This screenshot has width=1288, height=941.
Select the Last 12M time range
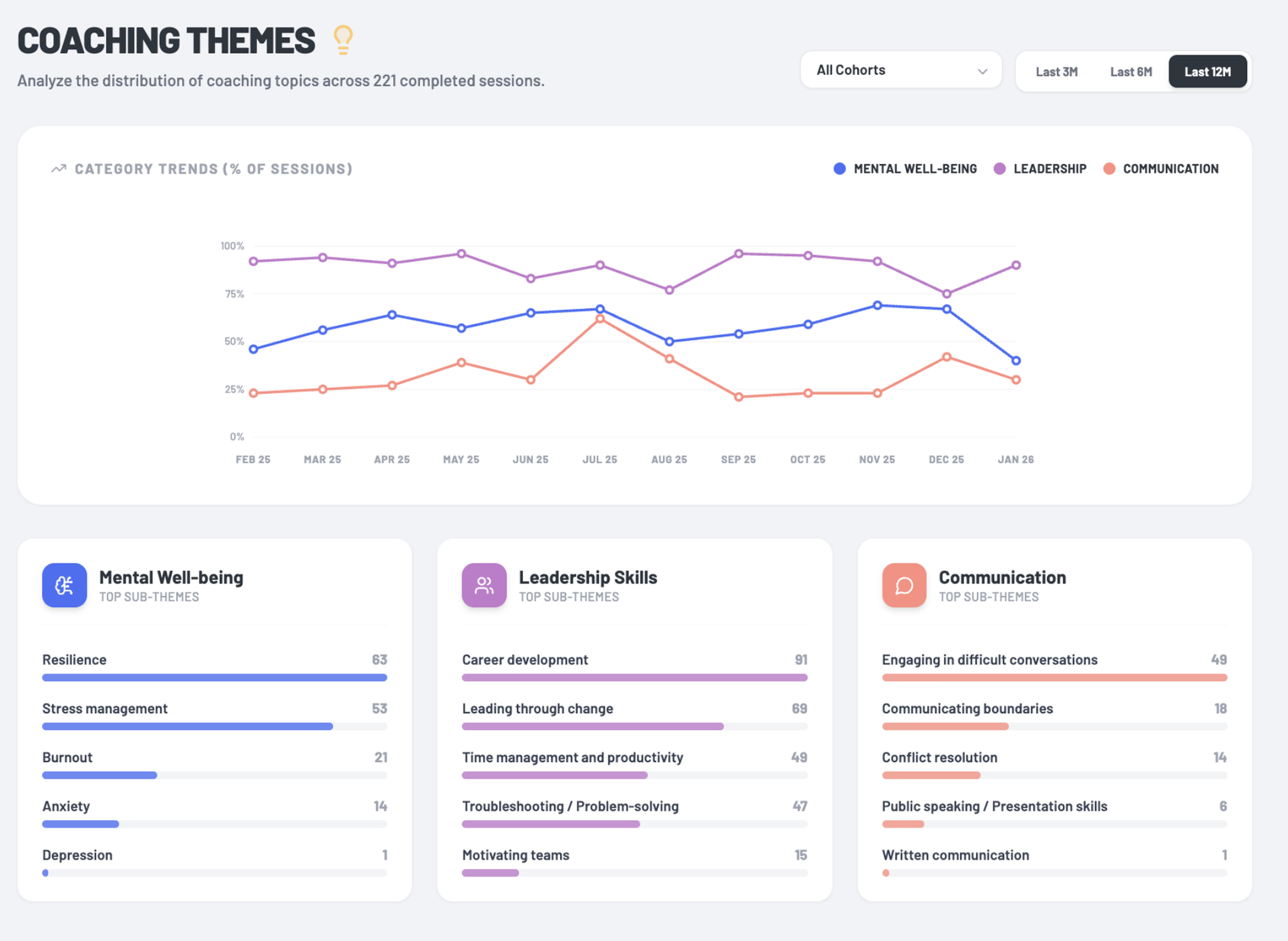point(1207,72)
